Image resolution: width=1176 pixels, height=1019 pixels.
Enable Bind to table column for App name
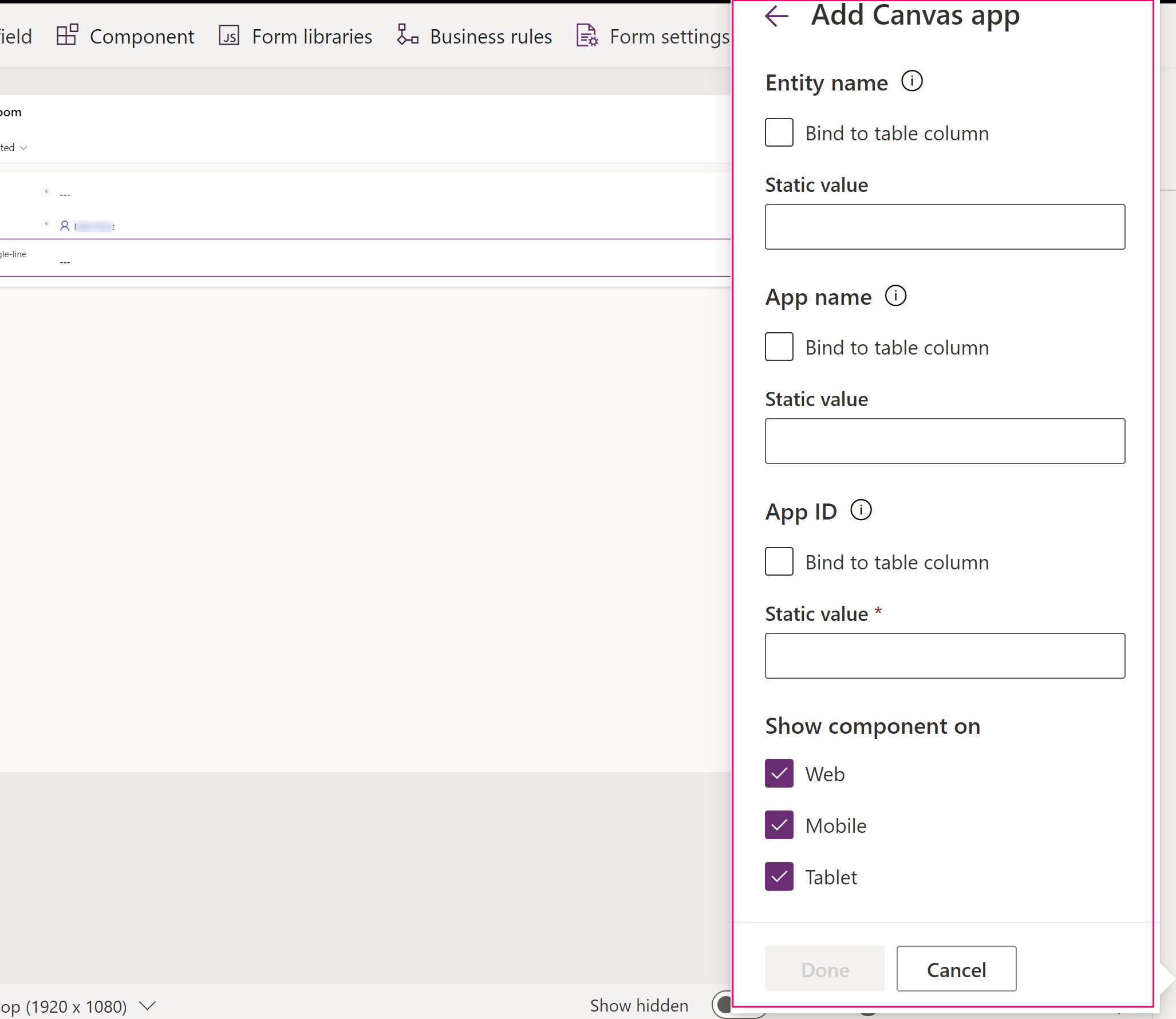point(779,347)
